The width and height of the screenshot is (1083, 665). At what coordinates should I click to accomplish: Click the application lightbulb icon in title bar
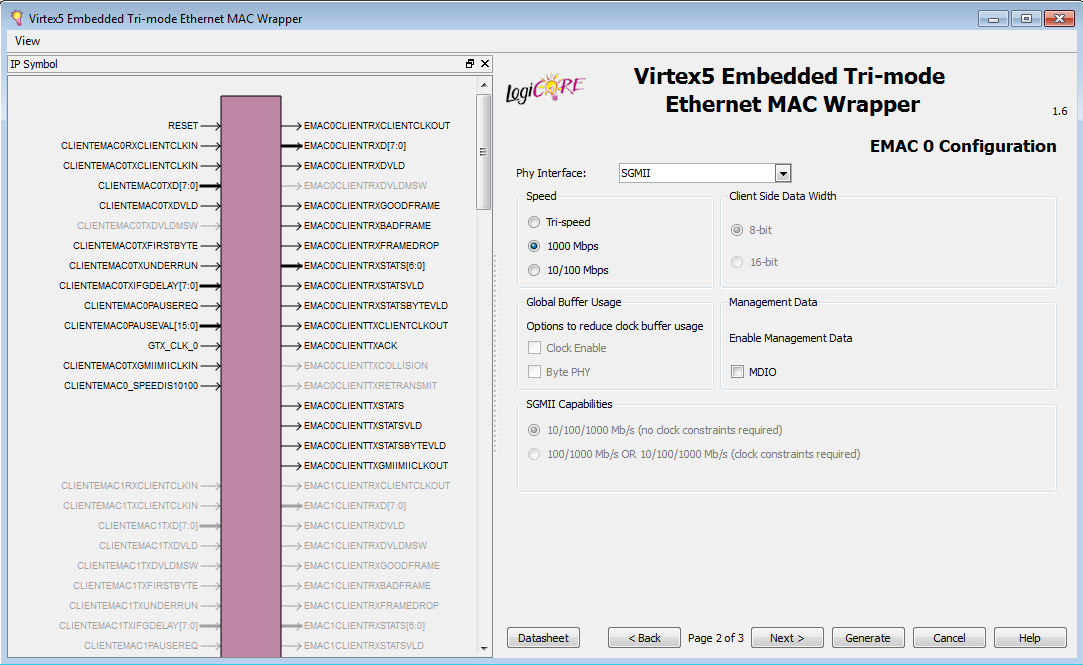point(16,18)
